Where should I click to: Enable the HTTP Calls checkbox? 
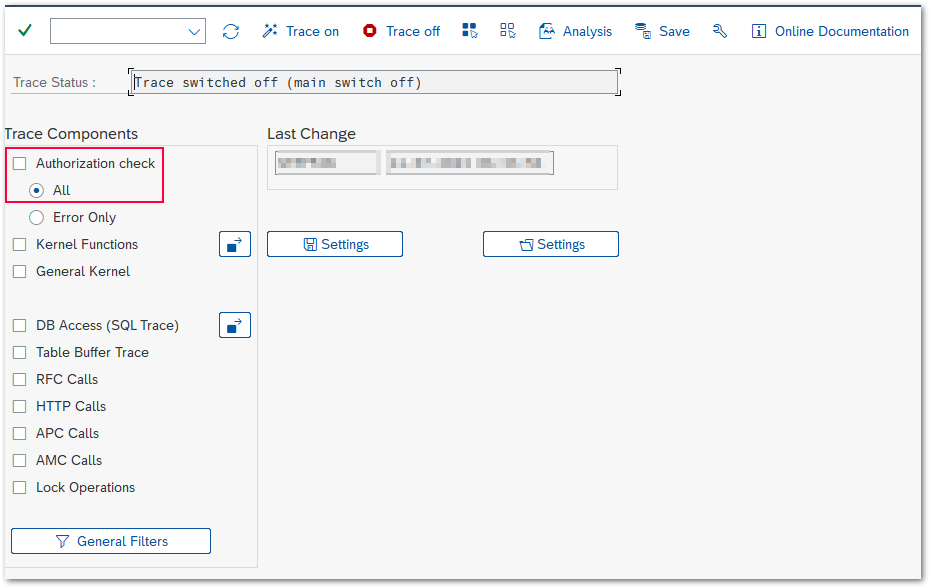20,406
